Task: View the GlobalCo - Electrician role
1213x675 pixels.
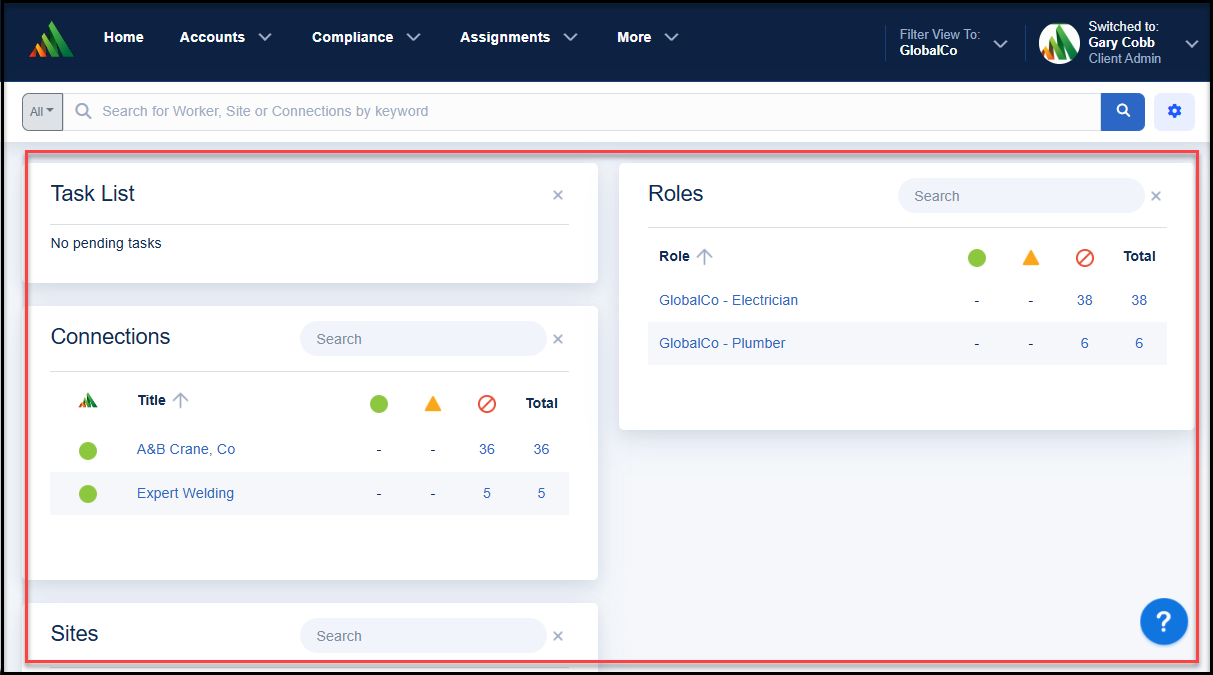Action: 728,300
